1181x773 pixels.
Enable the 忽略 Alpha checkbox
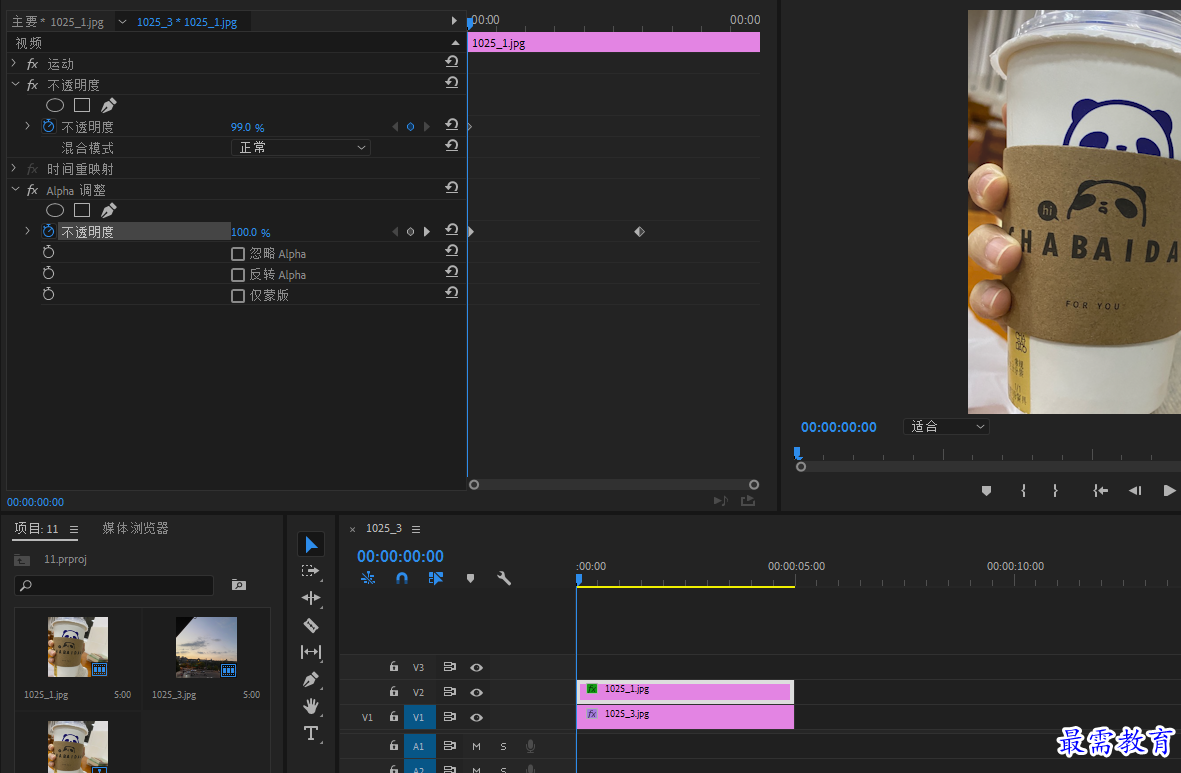click(x=238, y=254)
